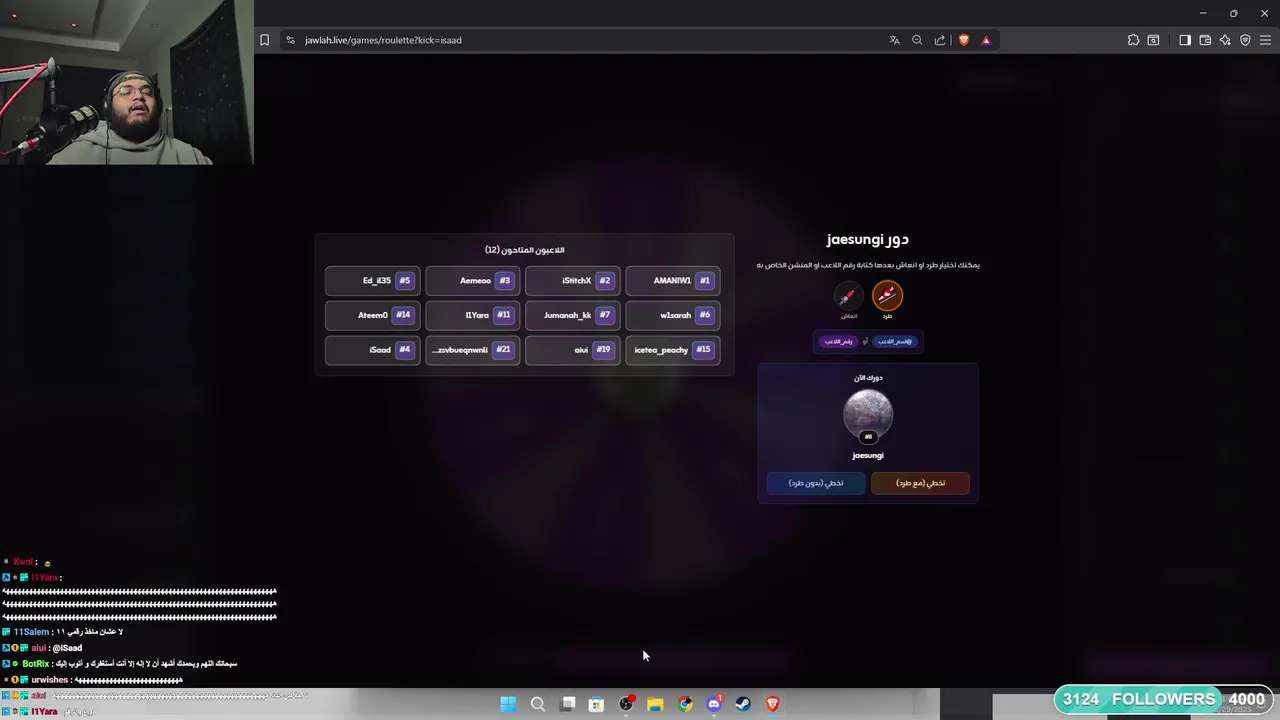The width and height of the screenshot is (1280, 720).
Task: Select the kick (طرد) shoe icon
Action: pos(887,295)
